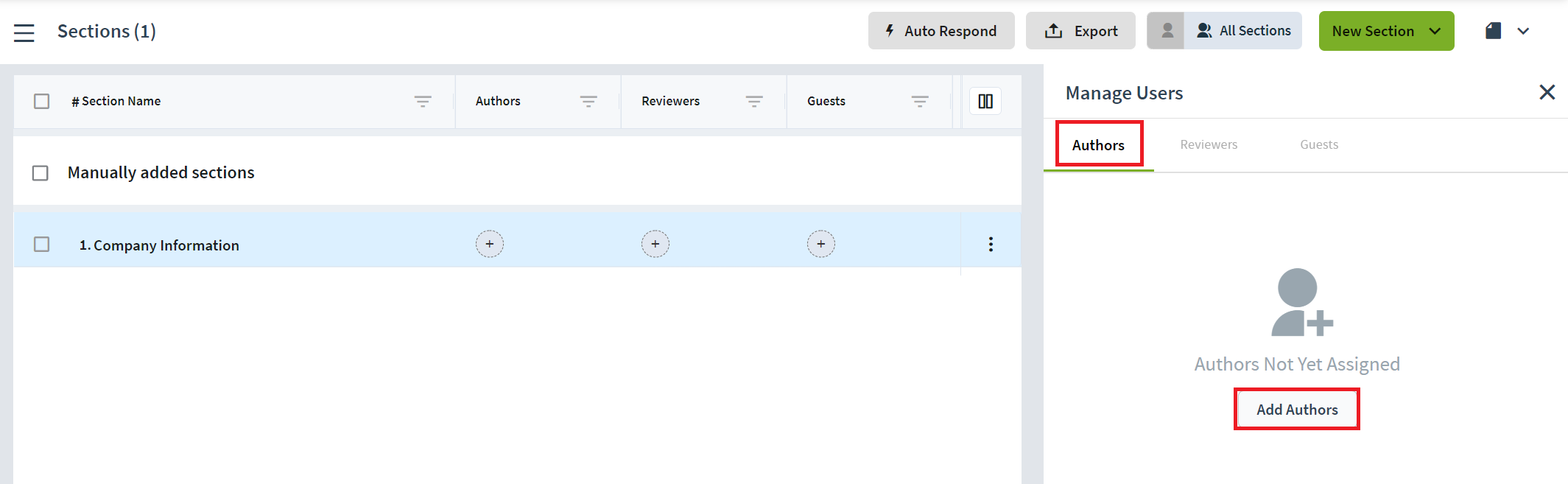Screen dimensions: 1568x484
Task: Select the single user view icon
Action: pyautogui.click(x=1167, y=31)
